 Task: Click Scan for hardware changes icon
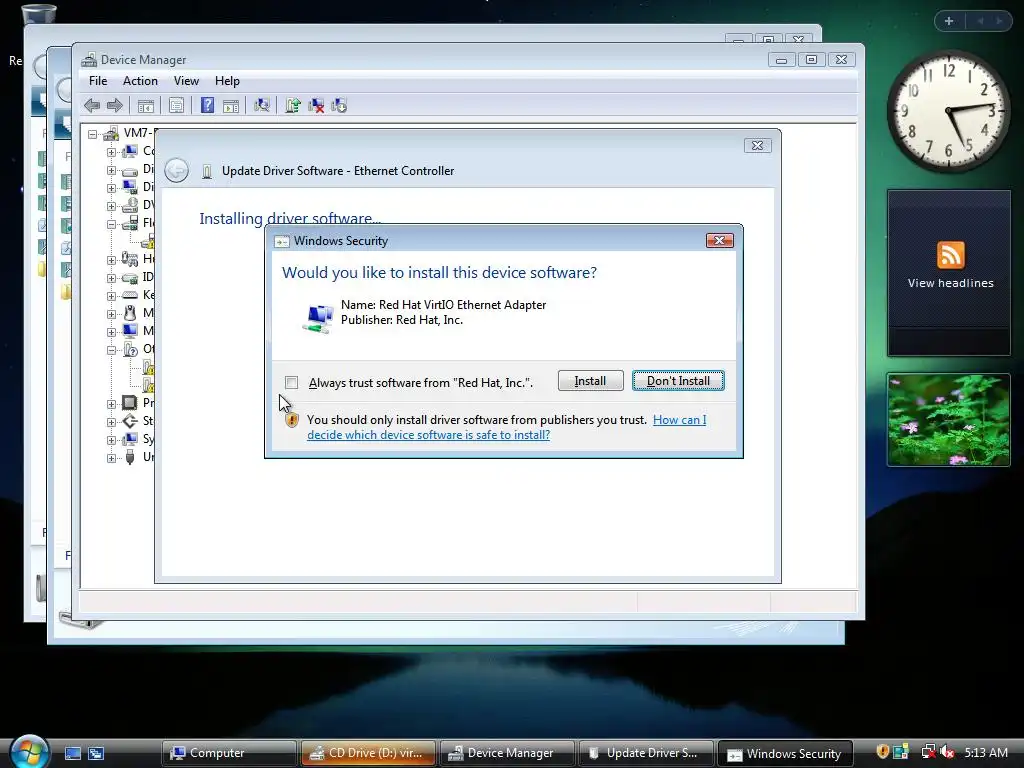262,105
